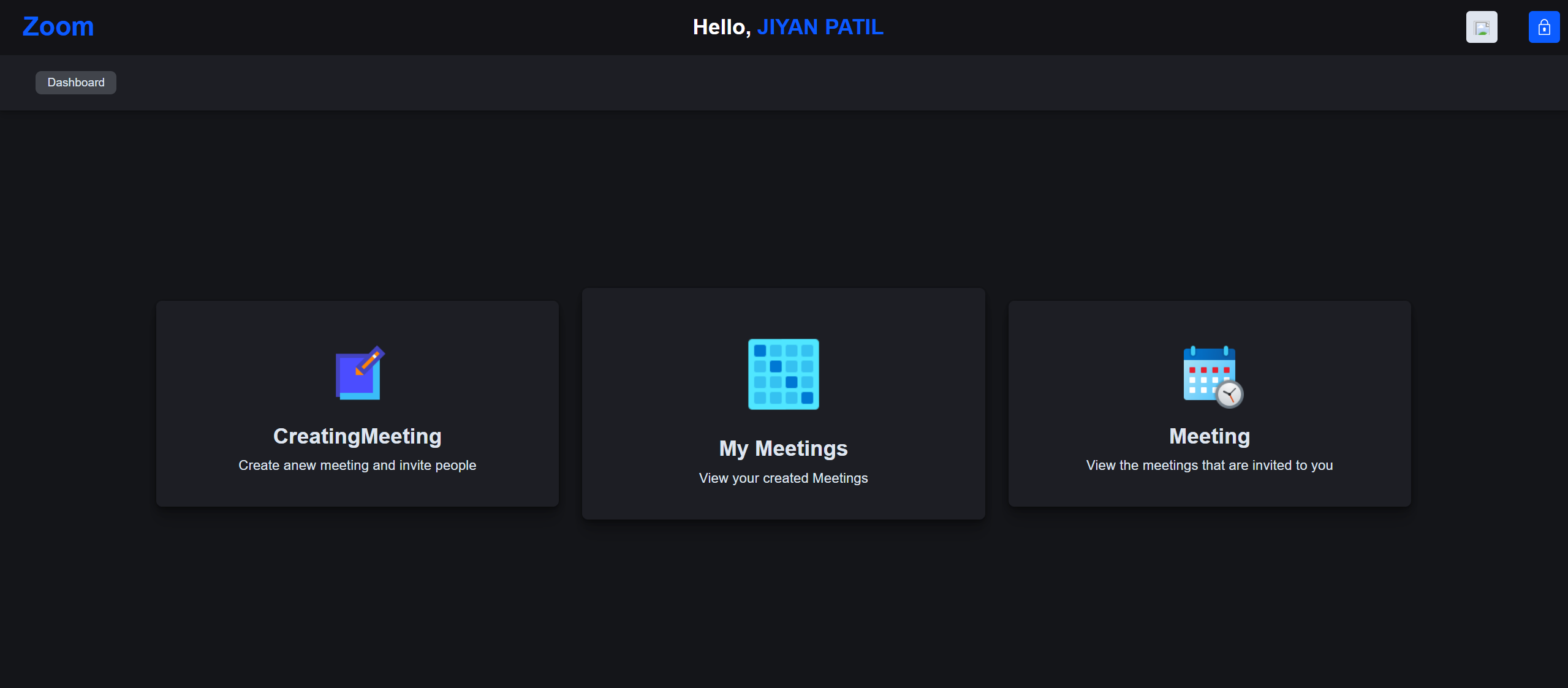Open the CreatingMeeting card title
This screenshot has width=1568, height=688.
pyautogui.click(x=357, y=436)
